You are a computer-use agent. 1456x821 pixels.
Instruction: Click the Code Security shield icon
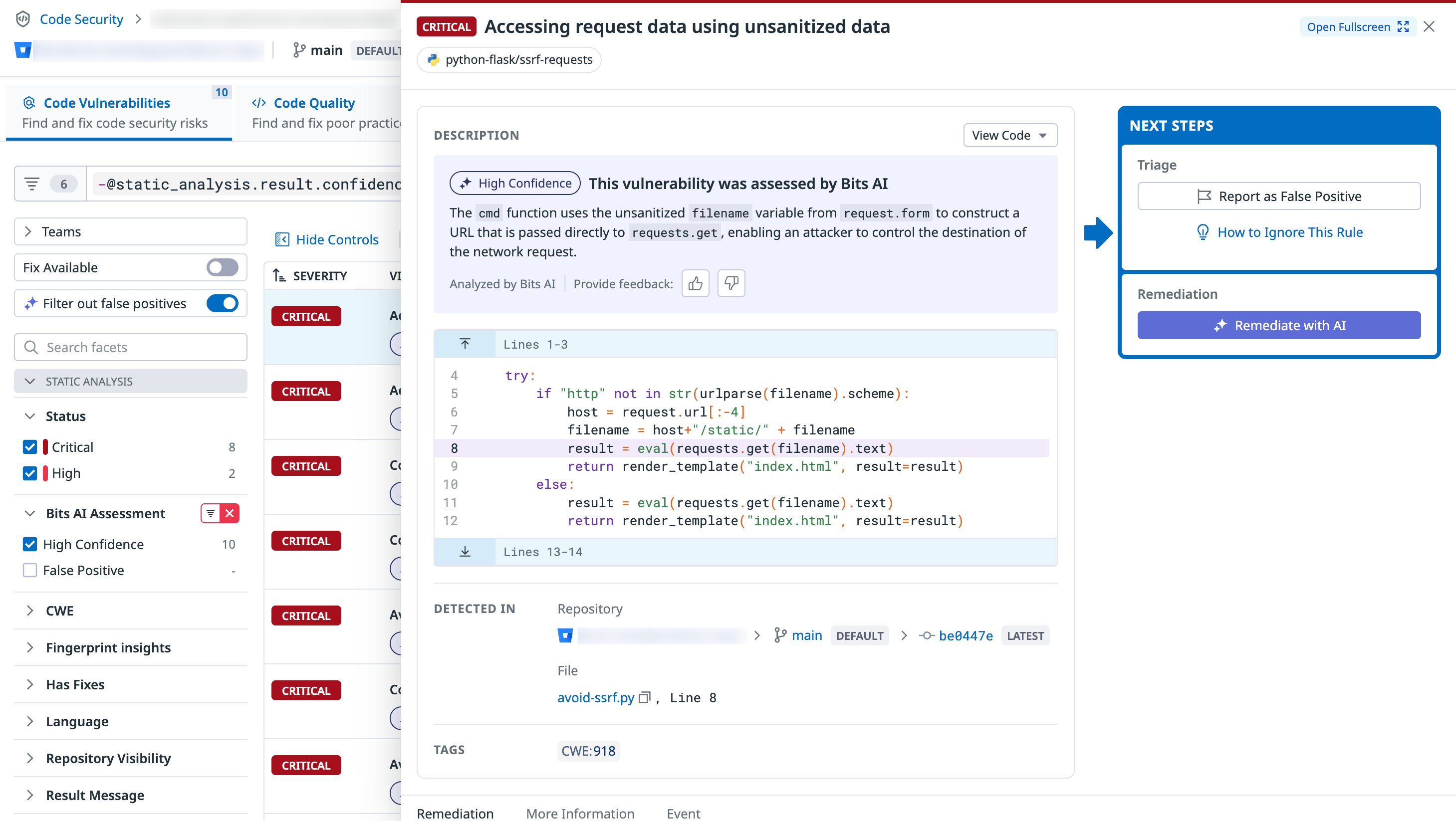pos(22,19)
